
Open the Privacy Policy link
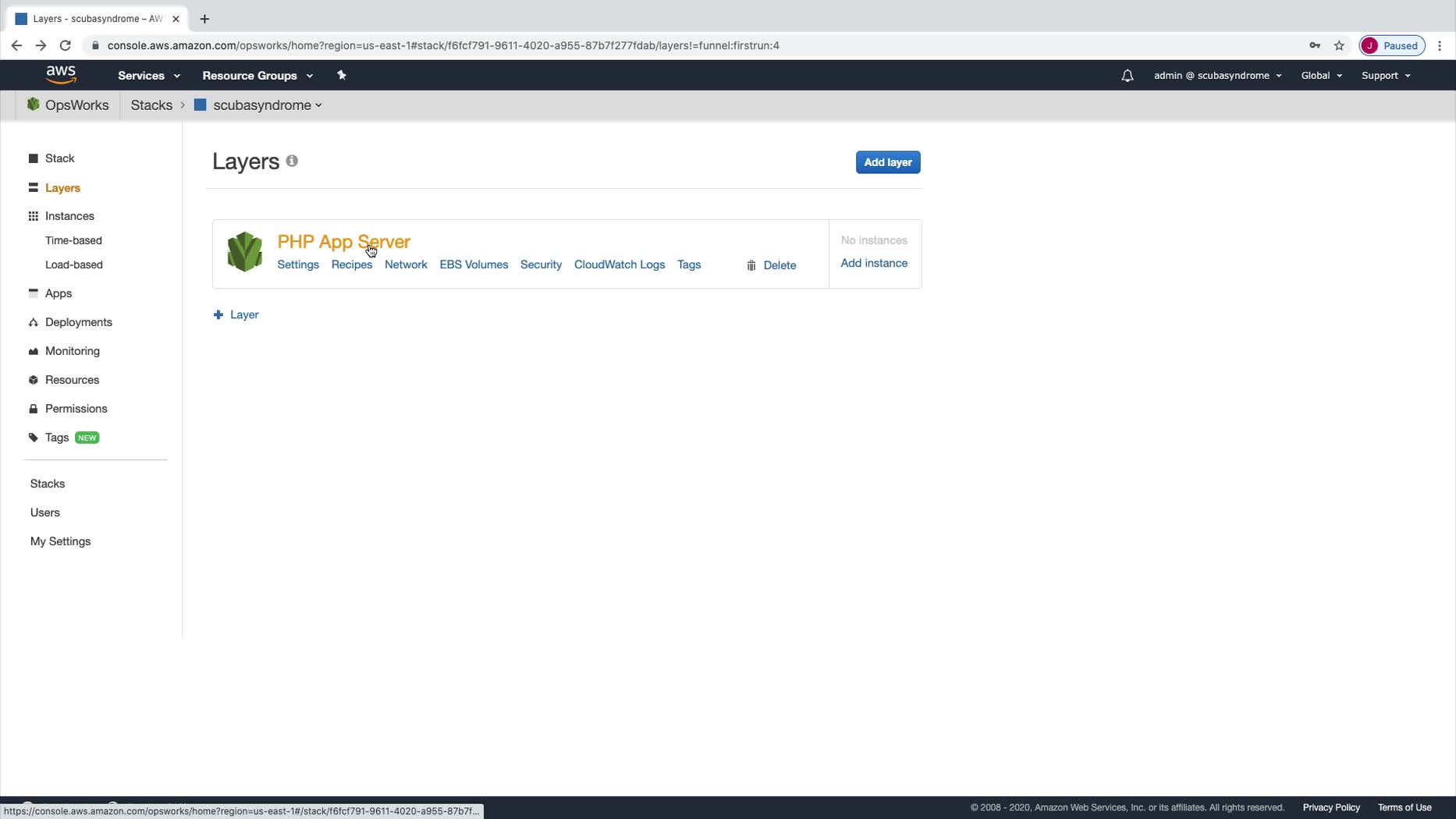click(1331, 807)
